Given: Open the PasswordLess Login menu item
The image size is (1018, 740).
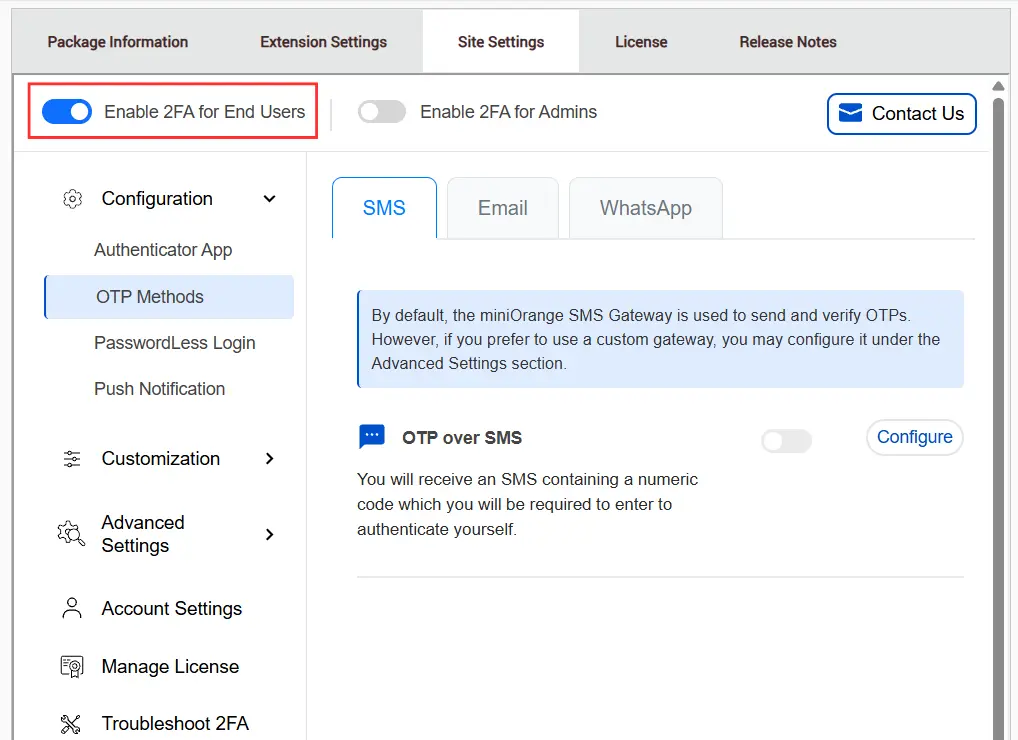Looking at the screenshot, I should 175,343.
